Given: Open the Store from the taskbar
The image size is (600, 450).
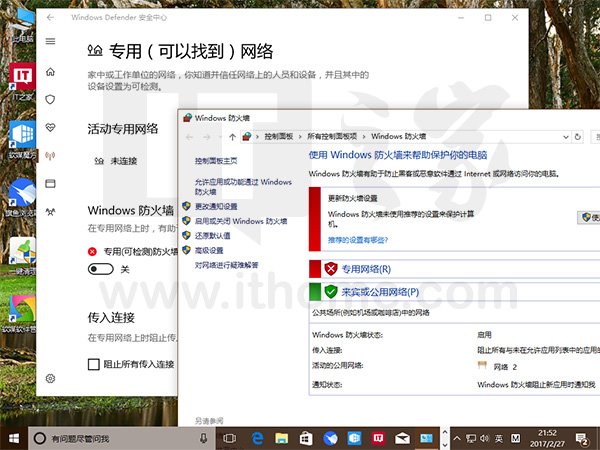Looking at the screenshot, I should 305,438.
